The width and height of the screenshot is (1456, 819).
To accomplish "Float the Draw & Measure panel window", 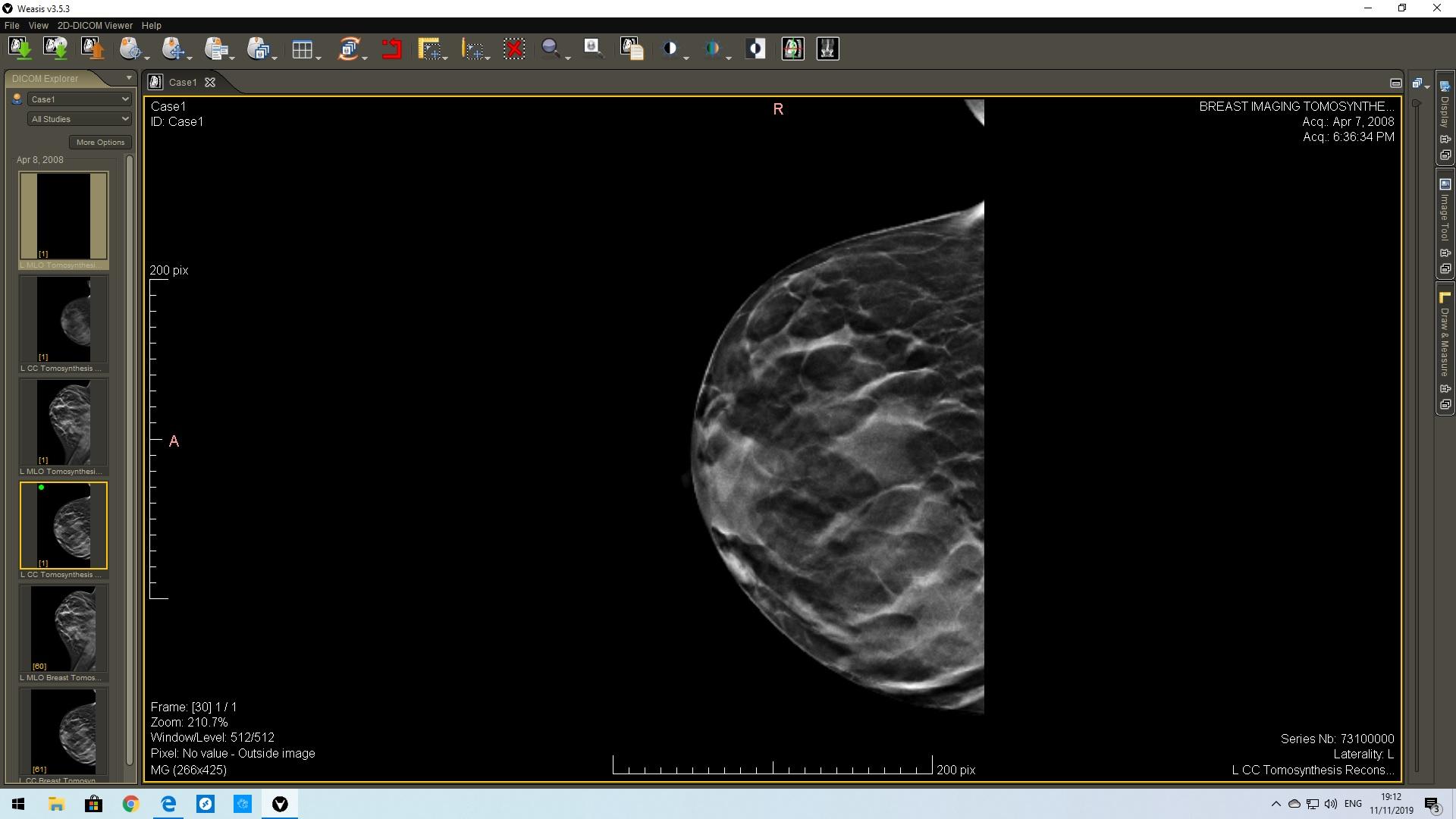I will point(1445,405).
